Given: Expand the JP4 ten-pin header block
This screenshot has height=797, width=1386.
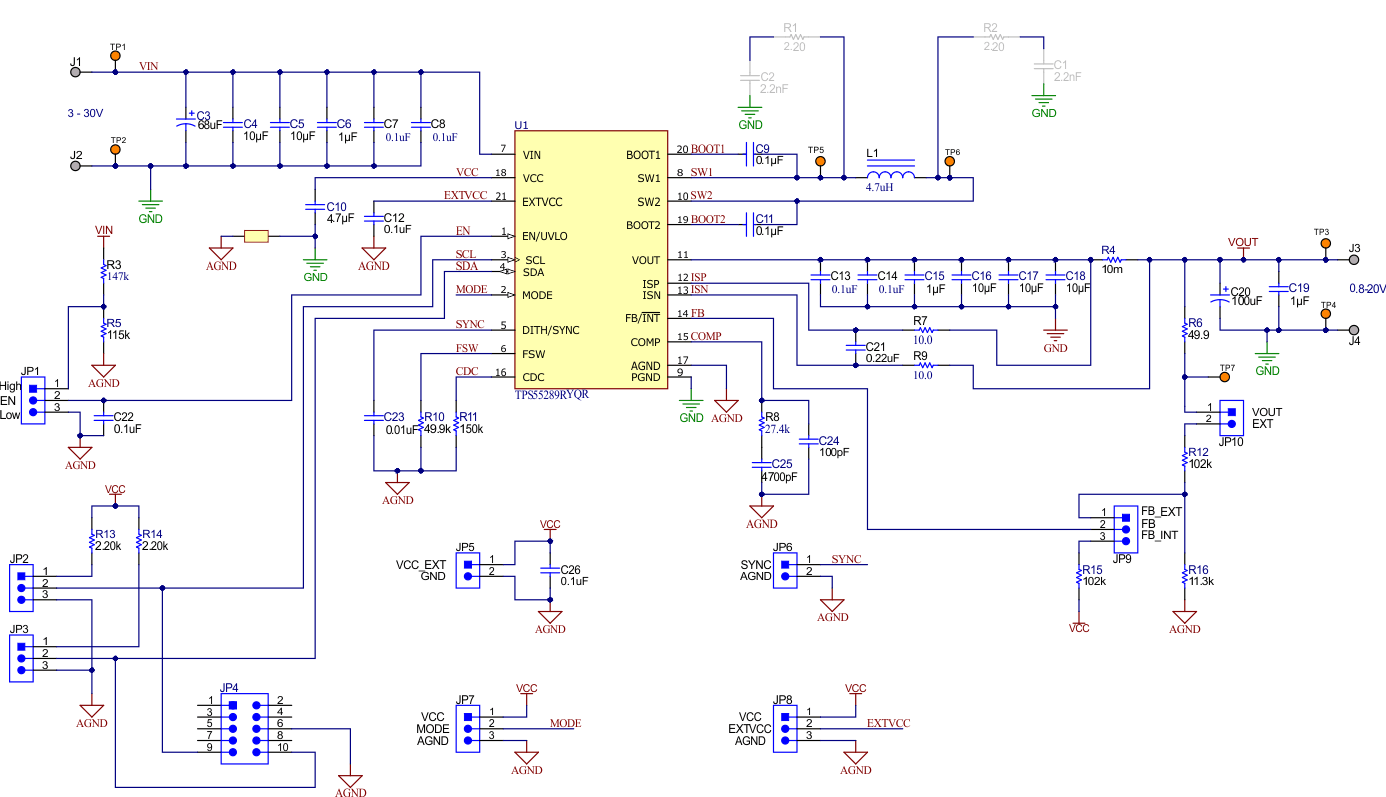Looking at the screenshot, I should pos(244,728).
